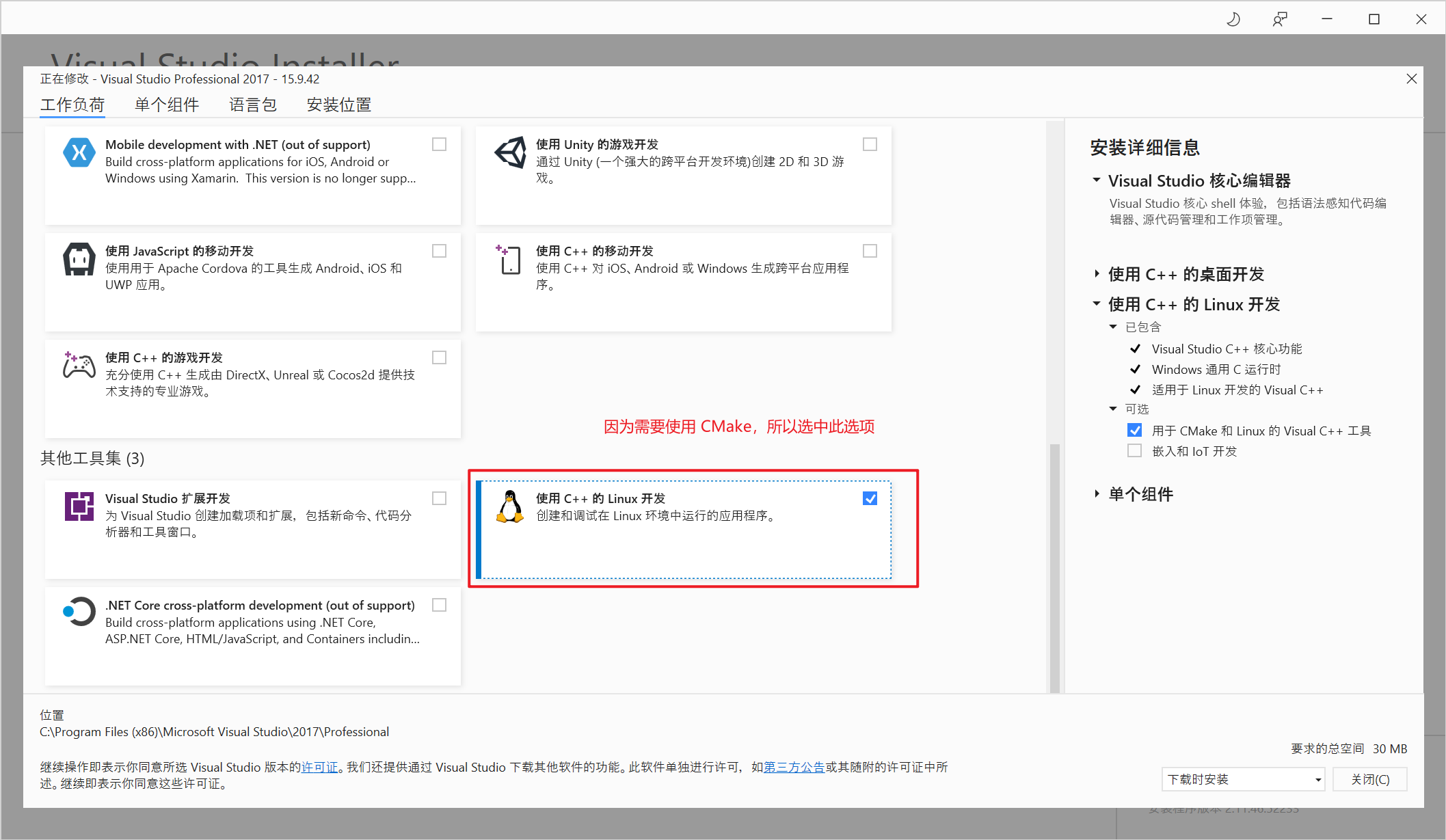Open the 第三方公告 link

794,767
